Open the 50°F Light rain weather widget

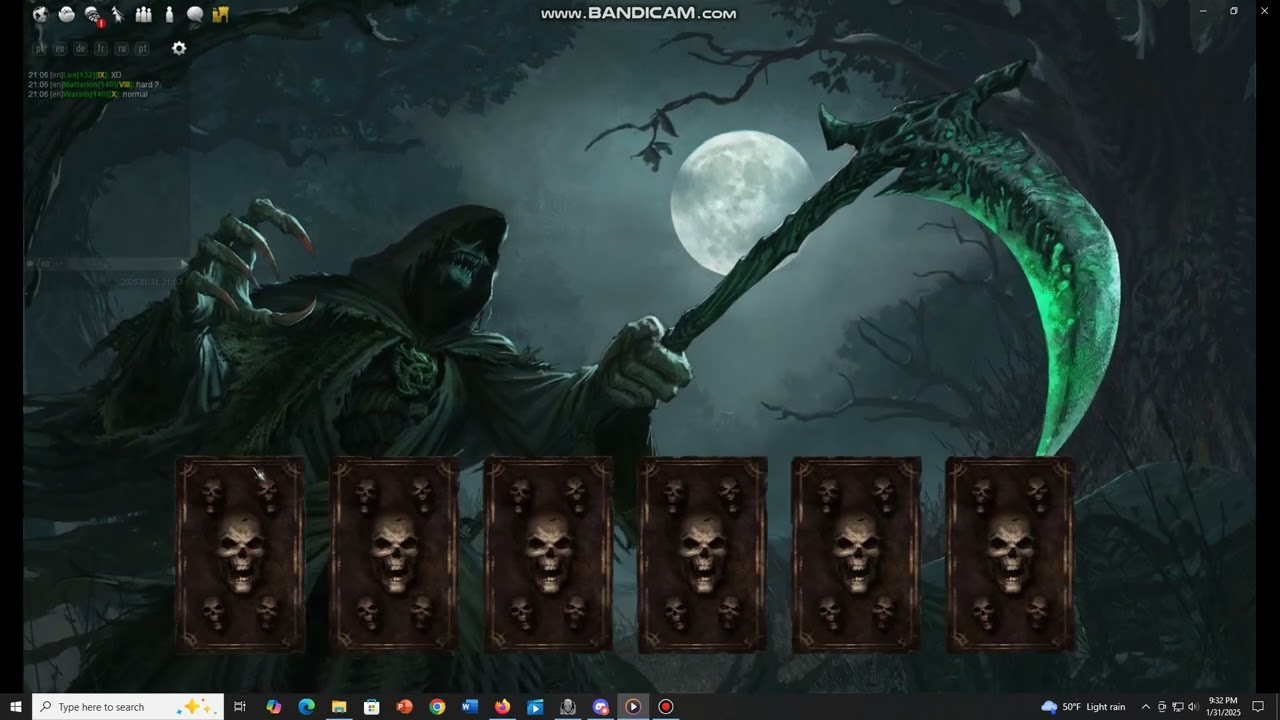pyautogui.click(x=1083, y=707)
